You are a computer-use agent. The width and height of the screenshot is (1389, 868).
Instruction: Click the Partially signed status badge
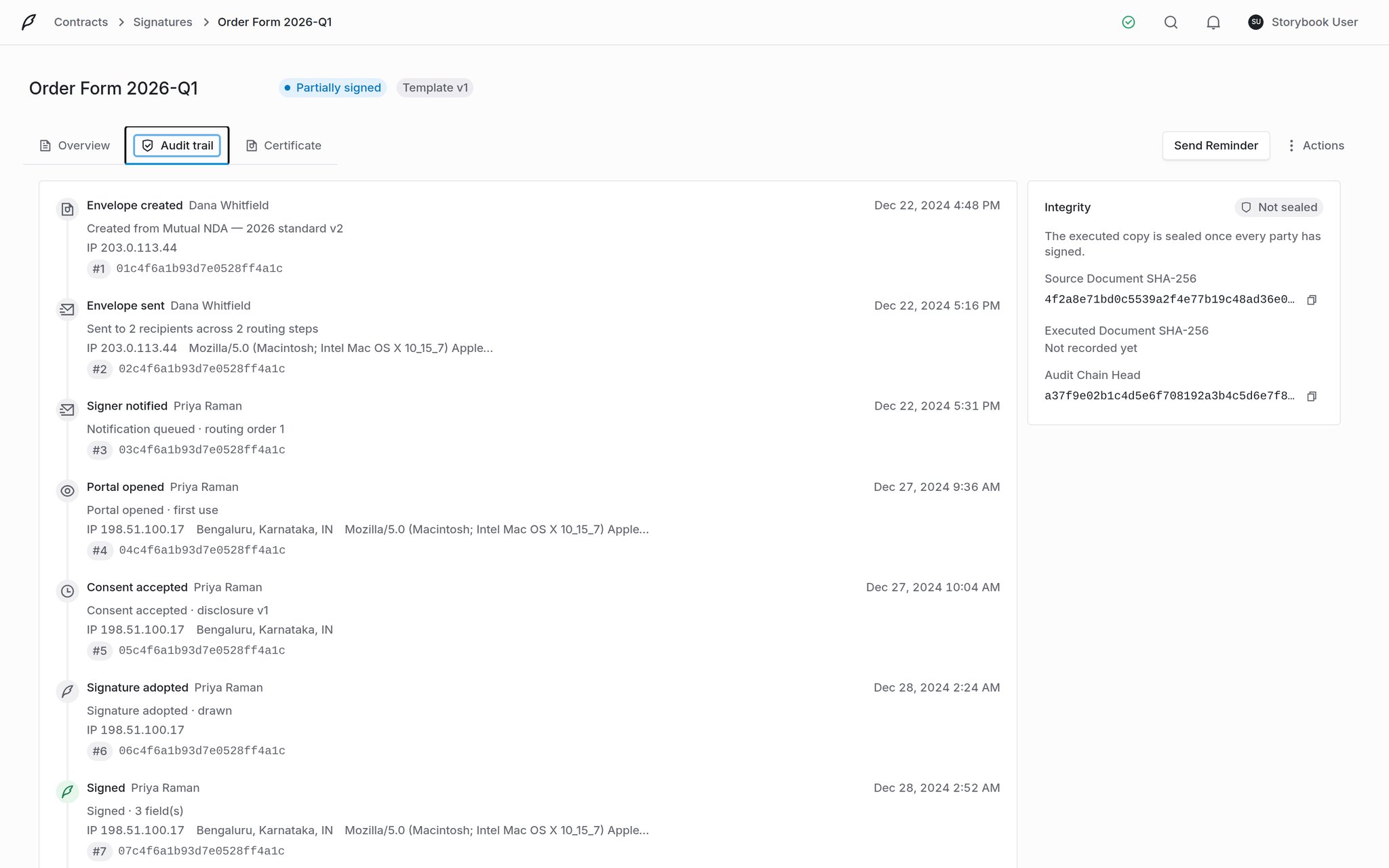(x=332, y=88)
